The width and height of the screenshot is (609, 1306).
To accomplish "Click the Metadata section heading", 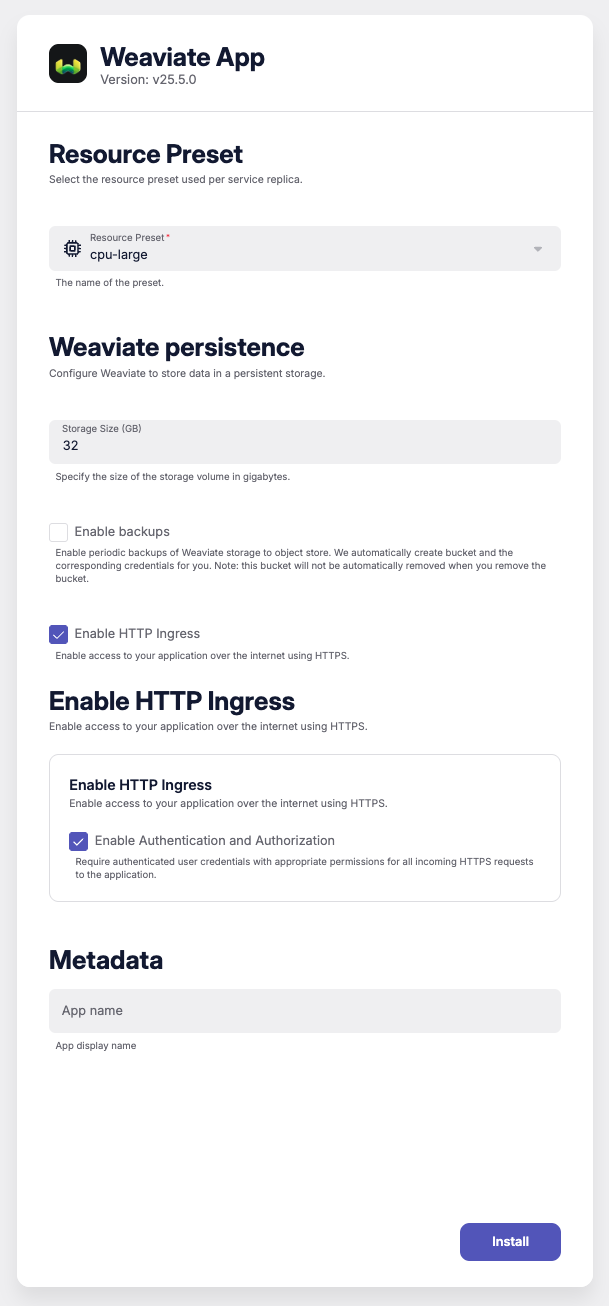I will (106, 960).
